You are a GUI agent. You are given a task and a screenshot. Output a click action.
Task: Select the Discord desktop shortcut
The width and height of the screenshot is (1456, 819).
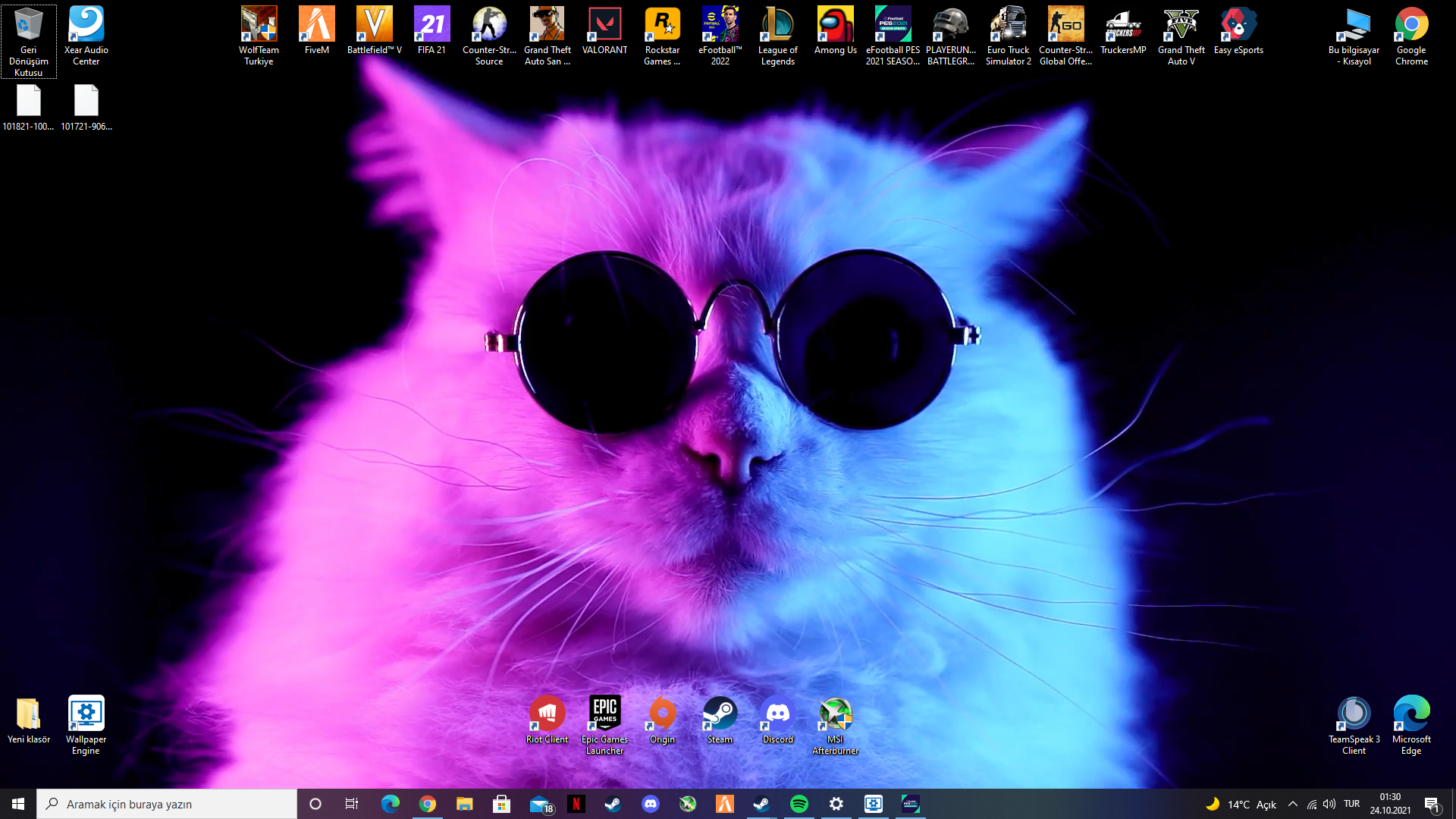[777, 720]
